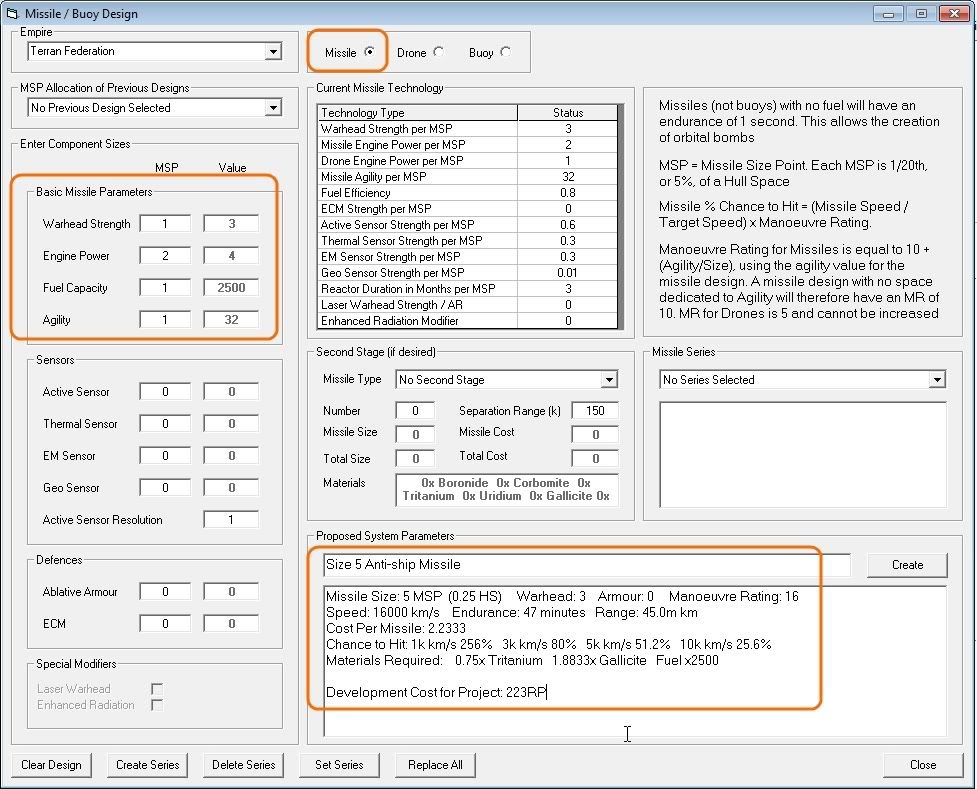Click the Set Series button
Image resolution: width=977 pixels, height=789 pixels.
point(339,765)
